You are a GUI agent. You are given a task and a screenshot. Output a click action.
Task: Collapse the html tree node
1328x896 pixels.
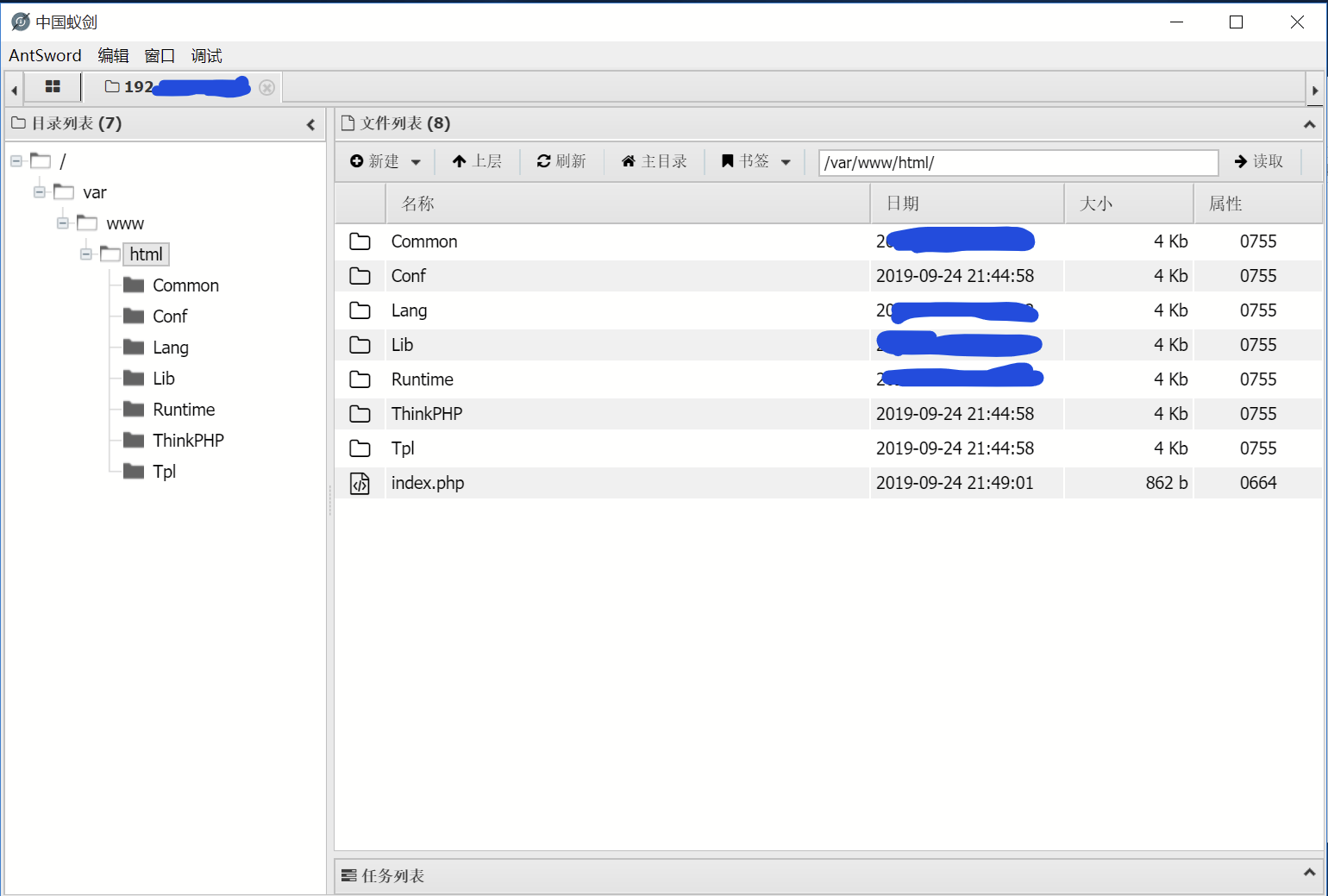click(86, 254)
